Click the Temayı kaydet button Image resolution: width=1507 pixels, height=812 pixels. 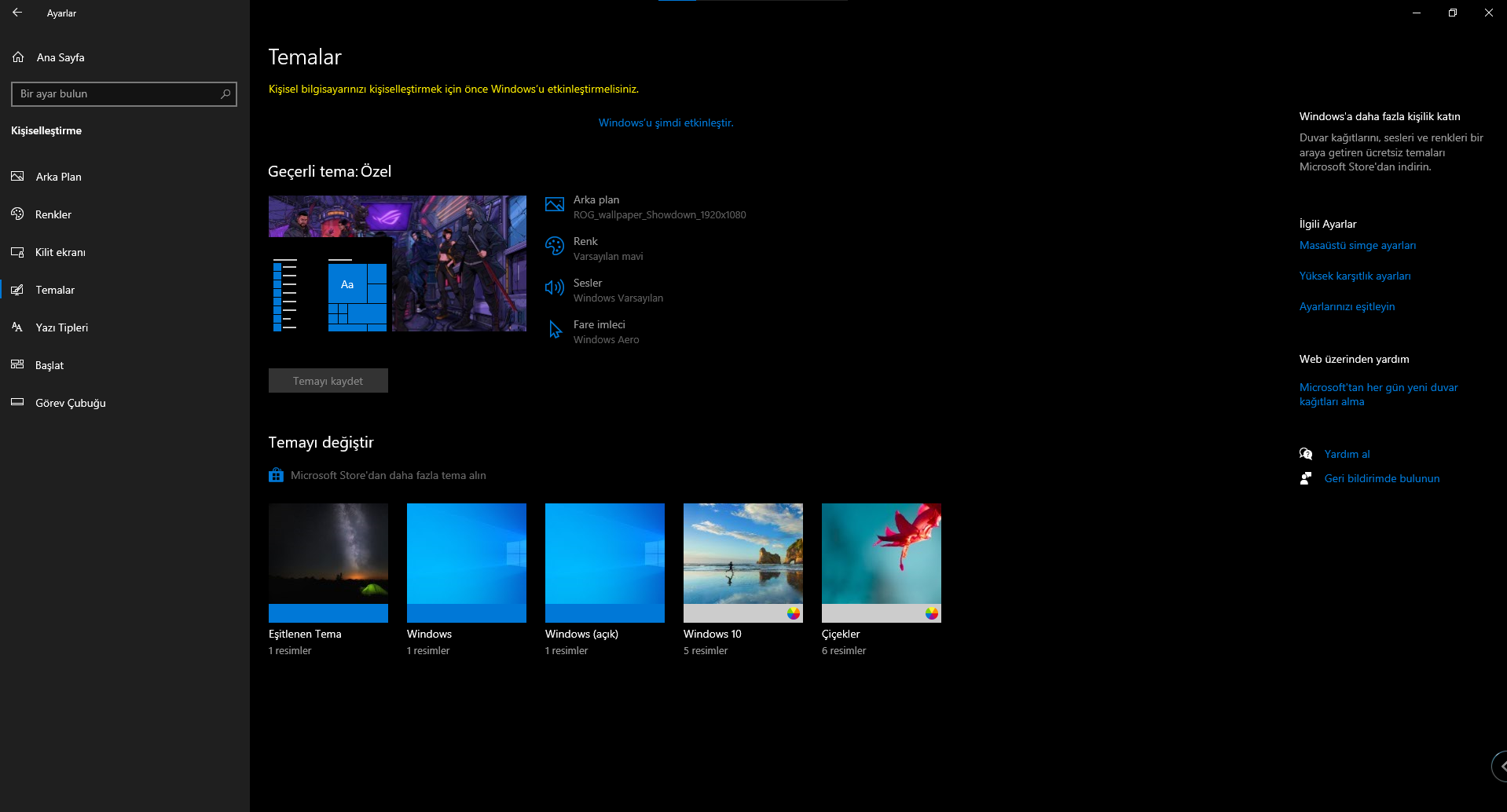click(x=328, y=381)
